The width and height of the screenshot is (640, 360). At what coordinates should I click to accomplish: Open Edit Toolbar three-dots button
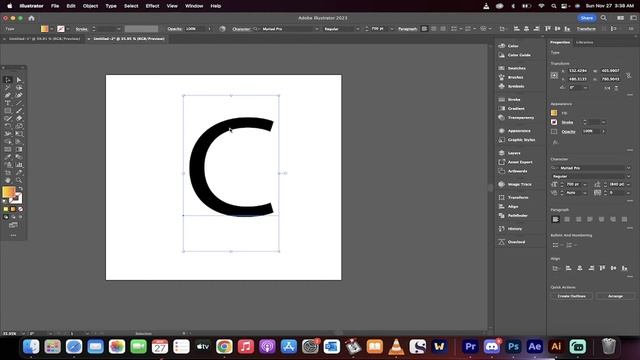[13, 236]
